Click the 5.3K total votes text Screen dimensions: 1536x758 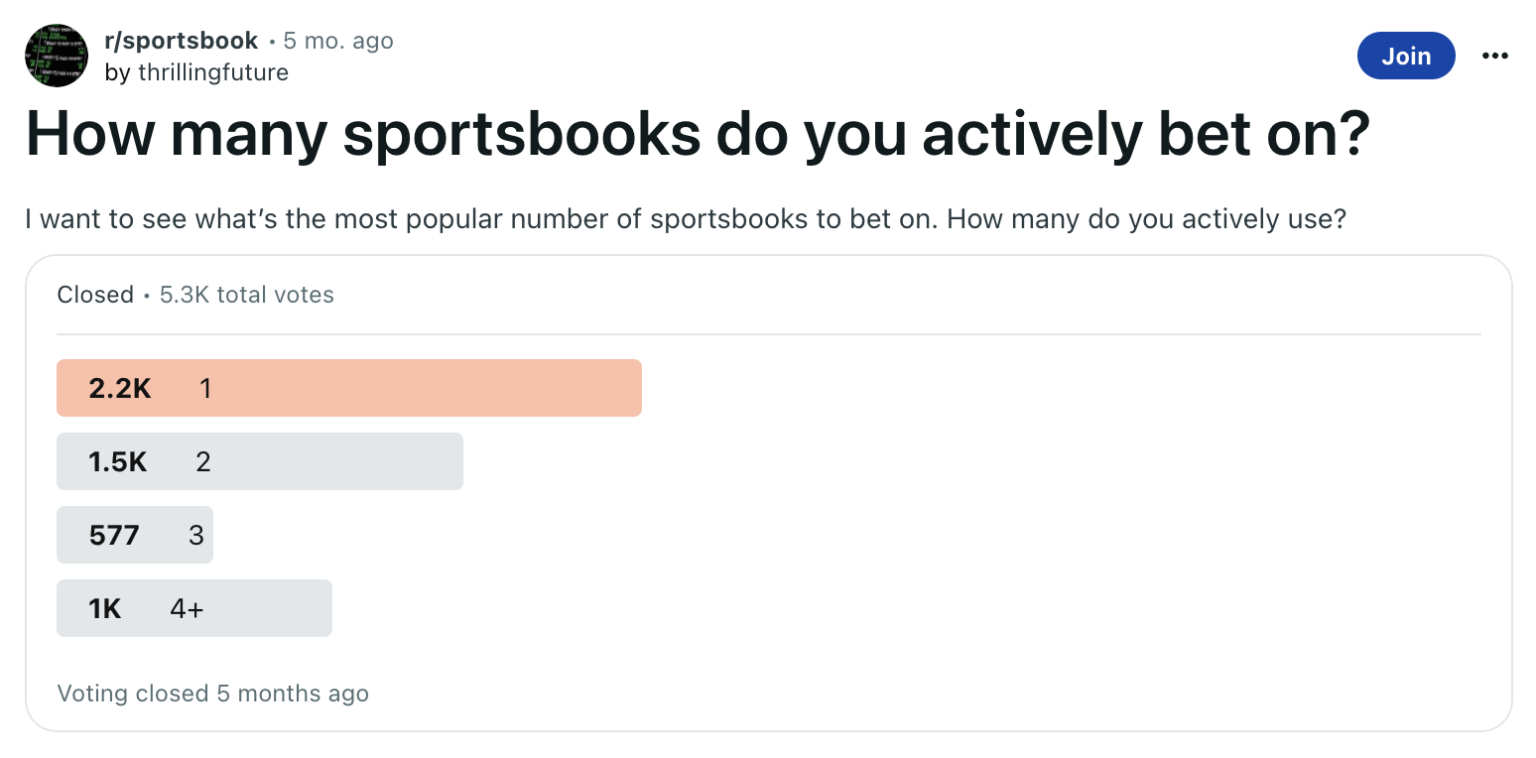point(247,294)
